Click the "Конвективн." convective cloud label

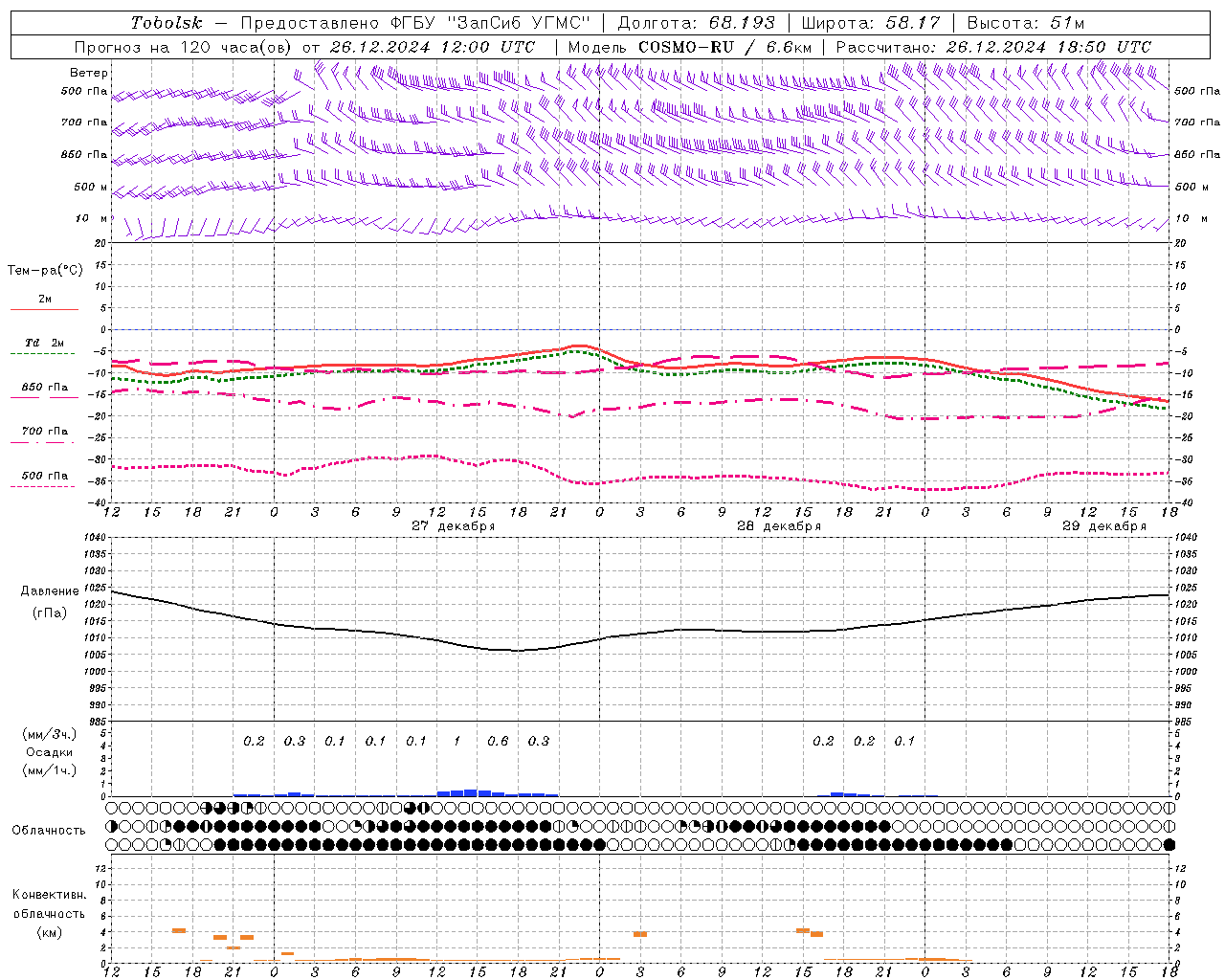pyautogui.click(x=49, y=895)
